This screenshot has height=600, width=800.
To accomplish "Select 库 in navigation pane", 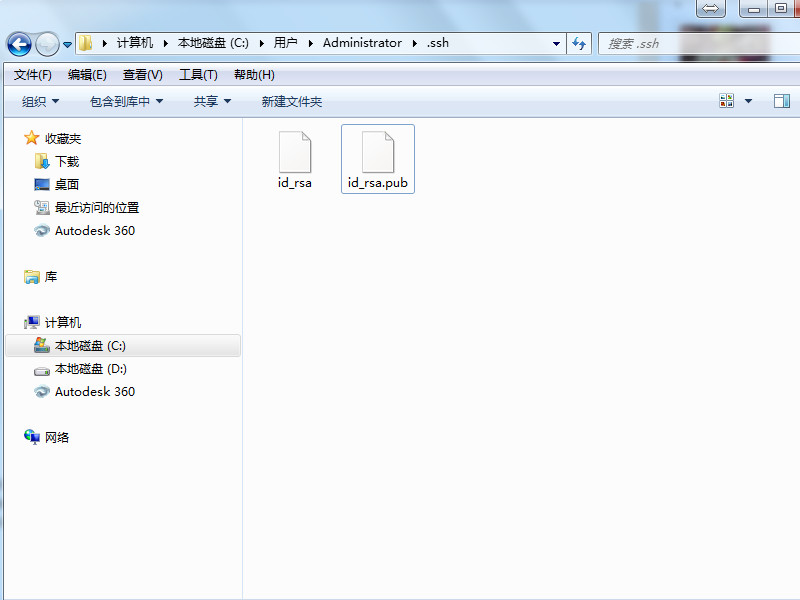I will pos(51,277).
